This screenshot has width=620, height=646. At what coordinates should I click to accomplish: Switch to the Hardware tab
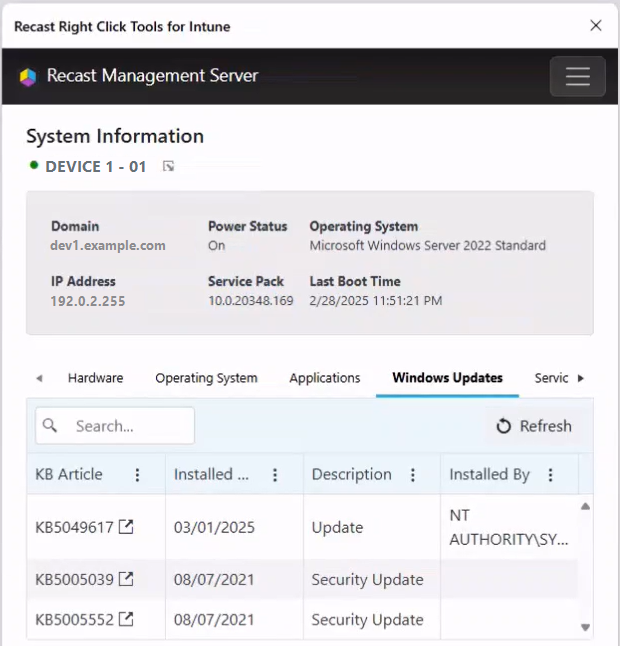click(95, 378)
